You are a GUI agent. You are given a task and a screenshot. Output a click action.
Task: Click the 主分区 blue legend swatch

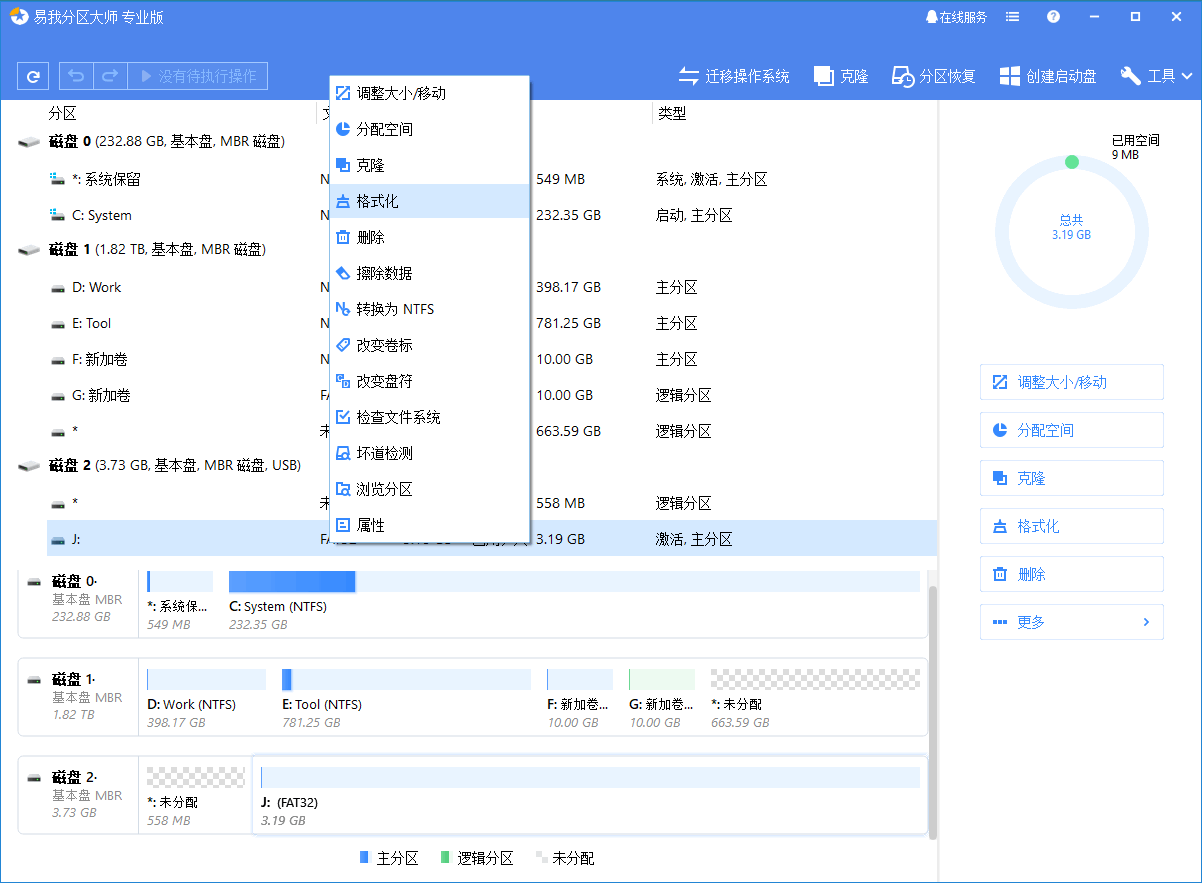pyautogui.click(x=363, y=857)
